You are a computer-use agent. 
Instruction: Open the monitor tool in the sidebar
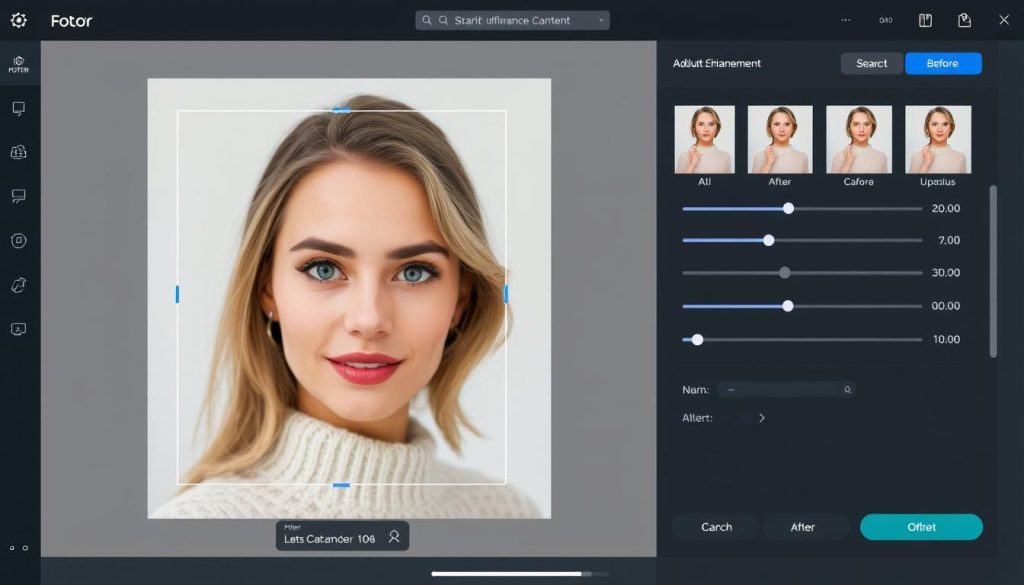pos(18,108)
